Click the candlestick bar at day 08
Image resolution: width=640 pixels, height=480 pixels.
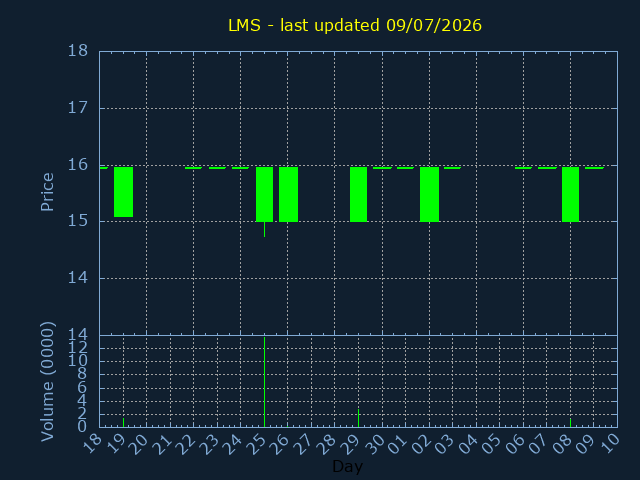tap(571, 194)
